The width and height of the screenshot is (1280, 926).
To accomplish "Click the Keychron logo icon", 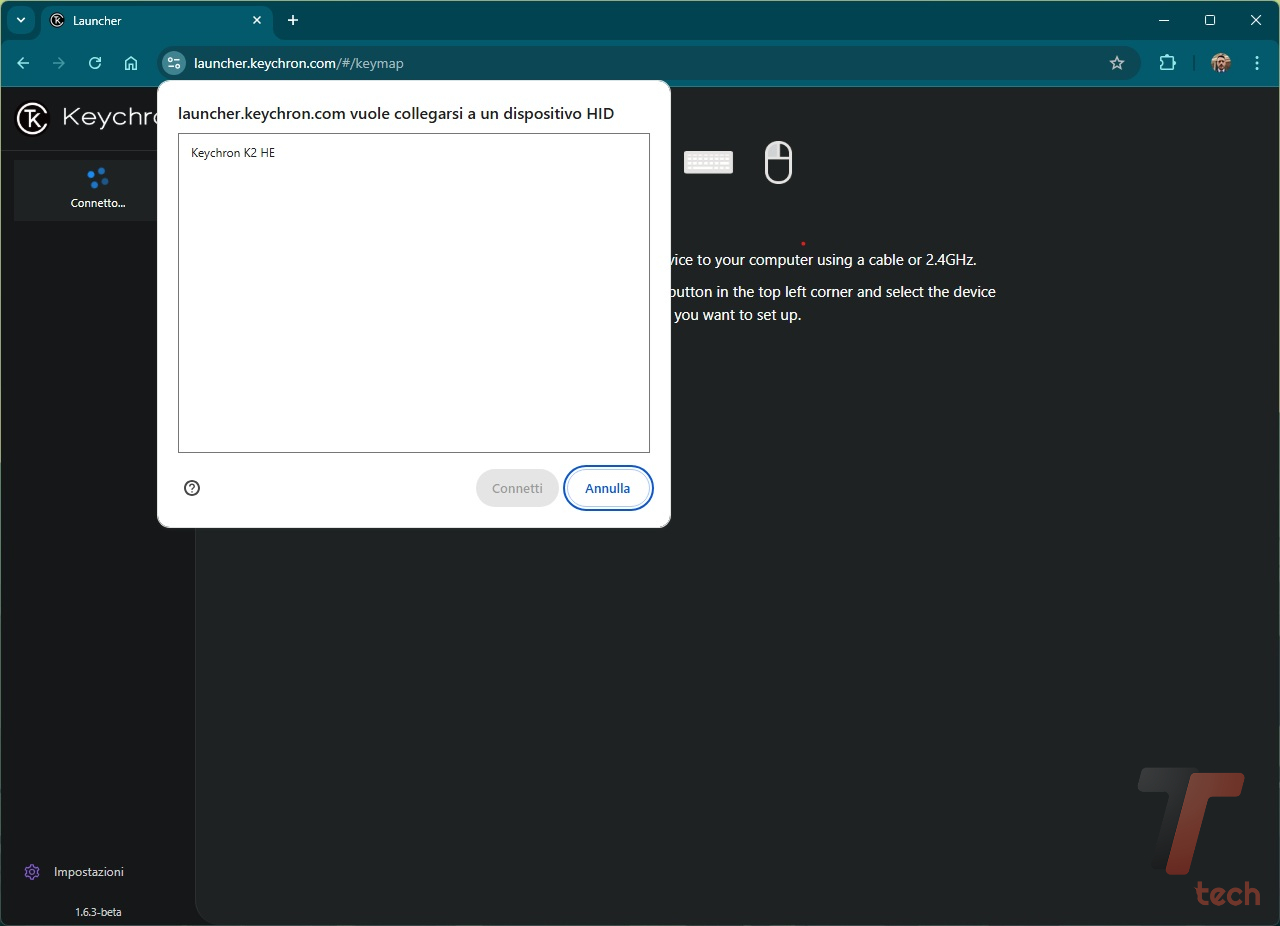I will click(32, 118).
